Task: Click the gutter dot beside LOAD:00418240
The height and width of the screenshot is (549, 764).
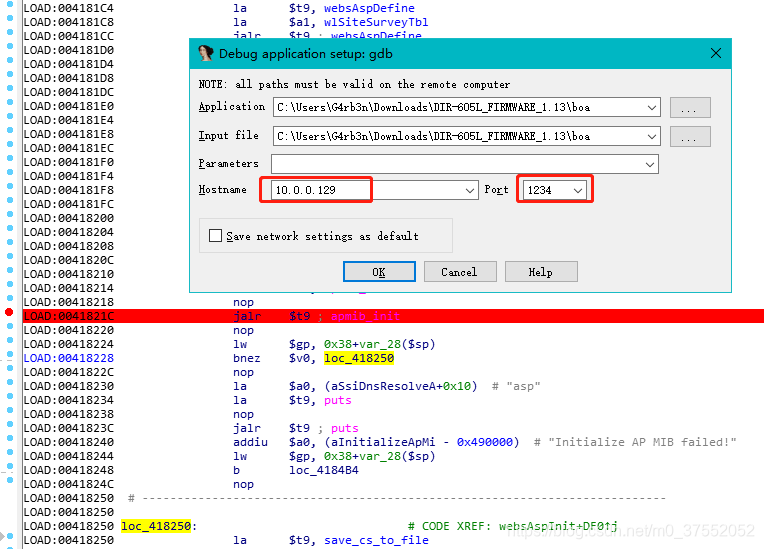Action: 10,438
